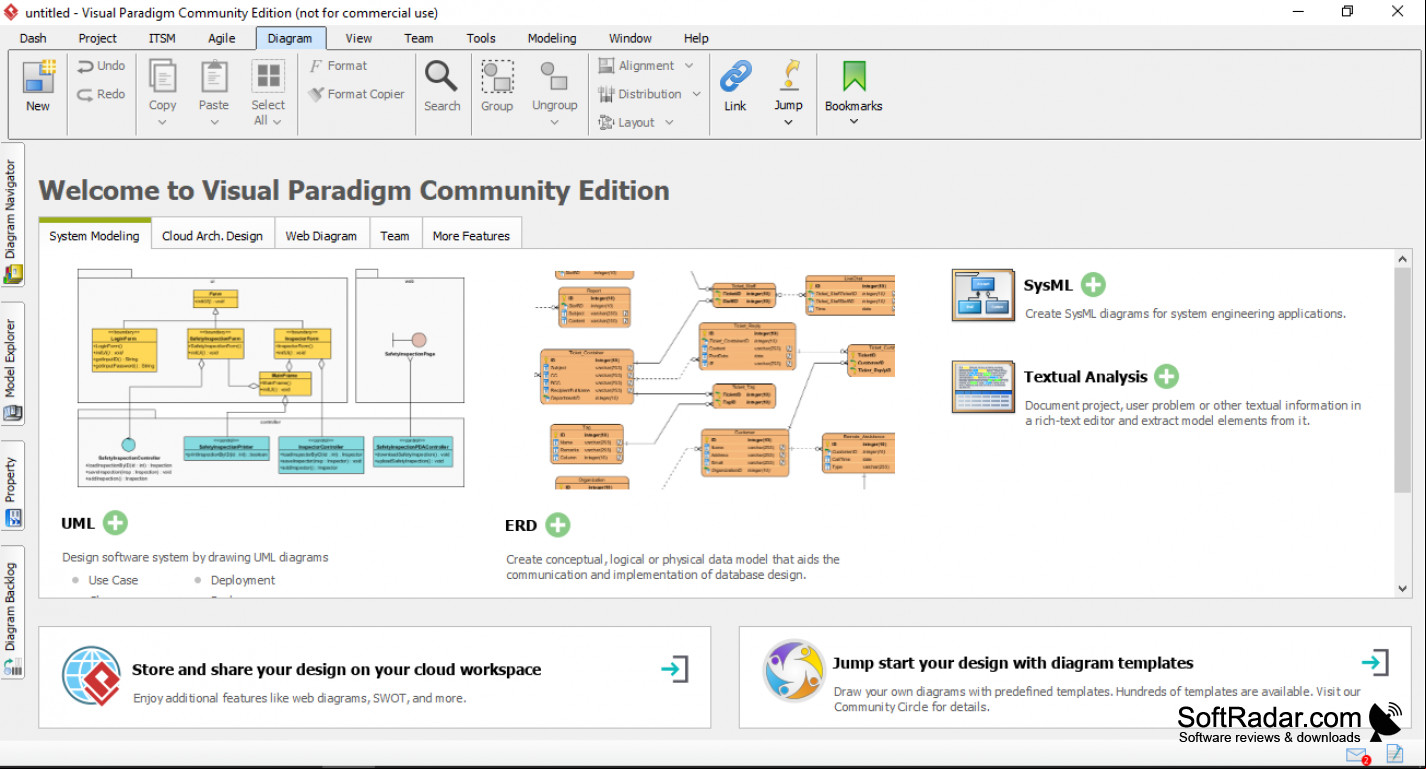This screenshot has width=1426, height=769.
Task: Expand the Paste dropdown arrow
Action: pos(214,123)
